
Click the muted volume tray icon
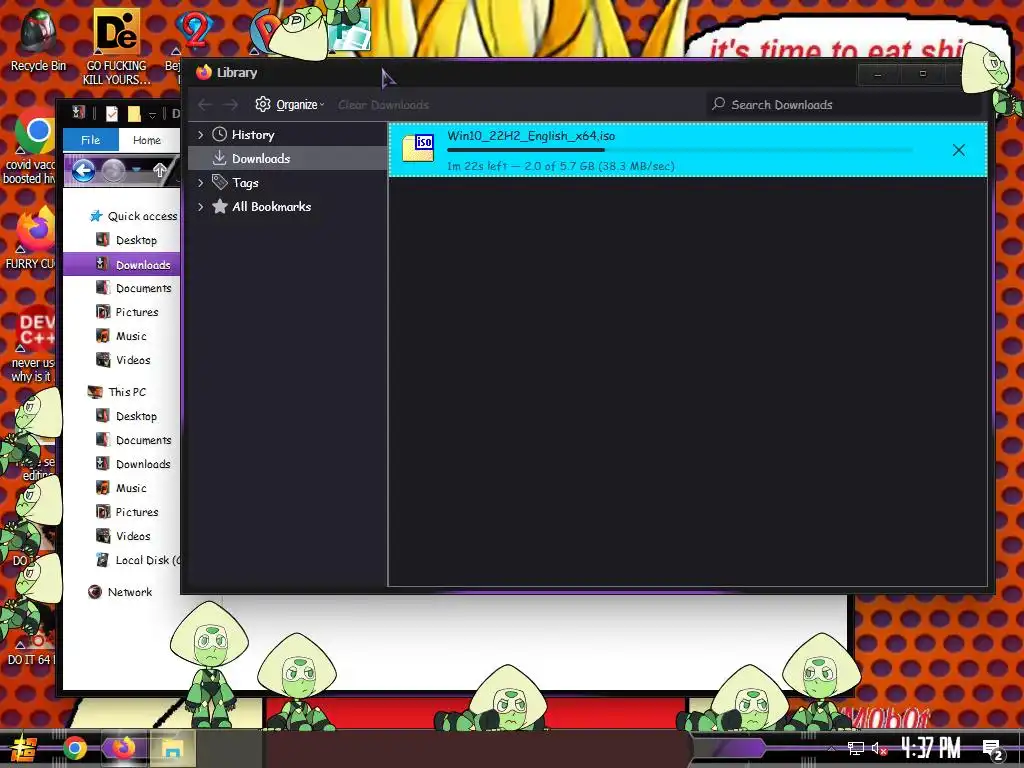880,748
